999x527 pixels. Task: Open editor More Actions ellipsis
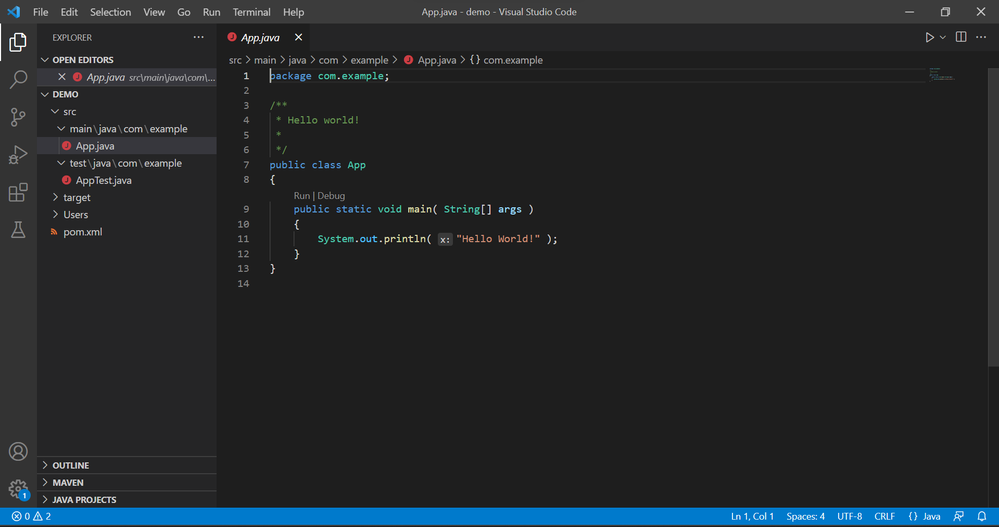point(981,37)
